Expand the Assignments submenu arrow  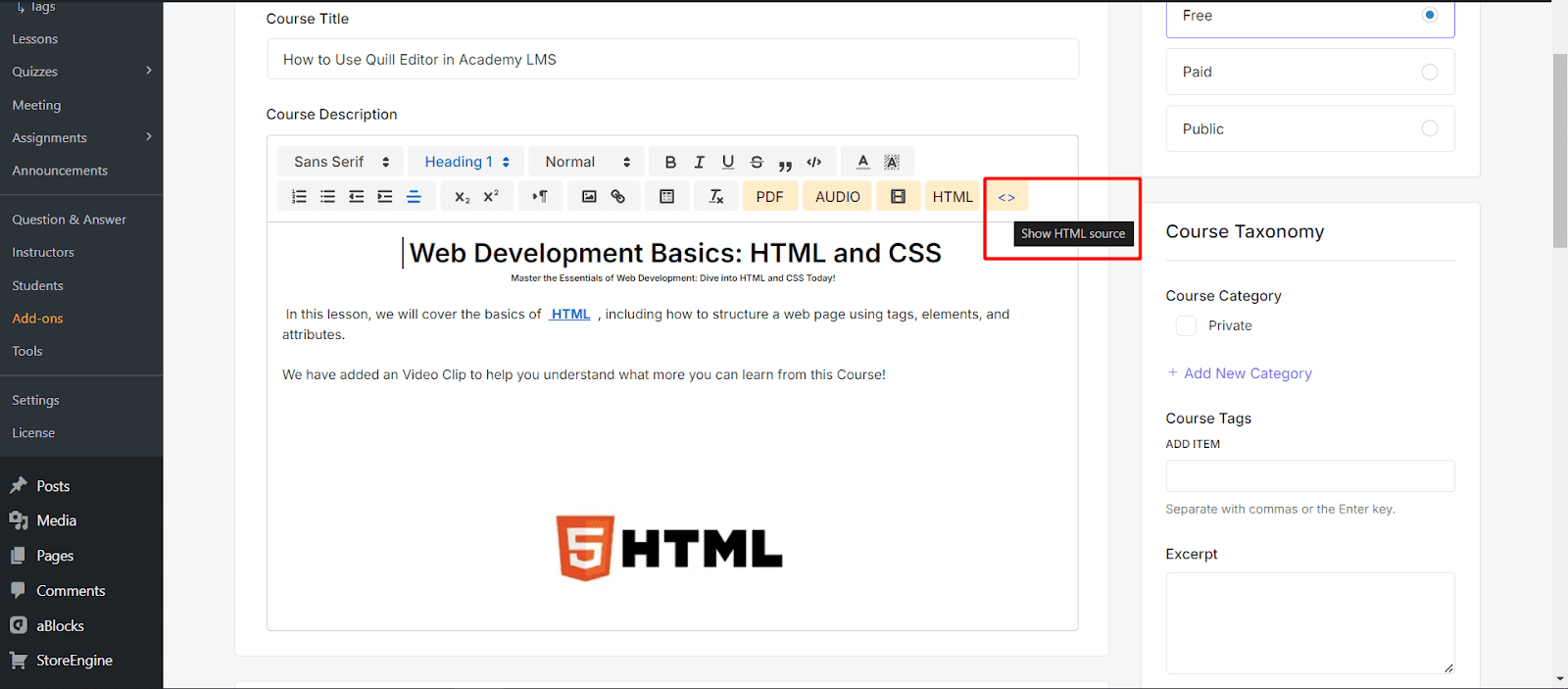(149, 137)
